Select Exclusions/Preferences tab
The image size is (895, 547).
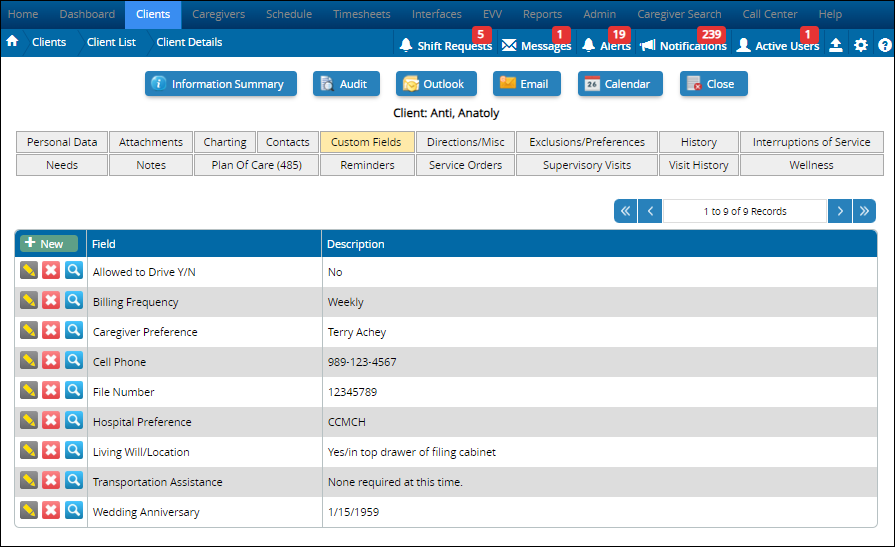point(587,142)
